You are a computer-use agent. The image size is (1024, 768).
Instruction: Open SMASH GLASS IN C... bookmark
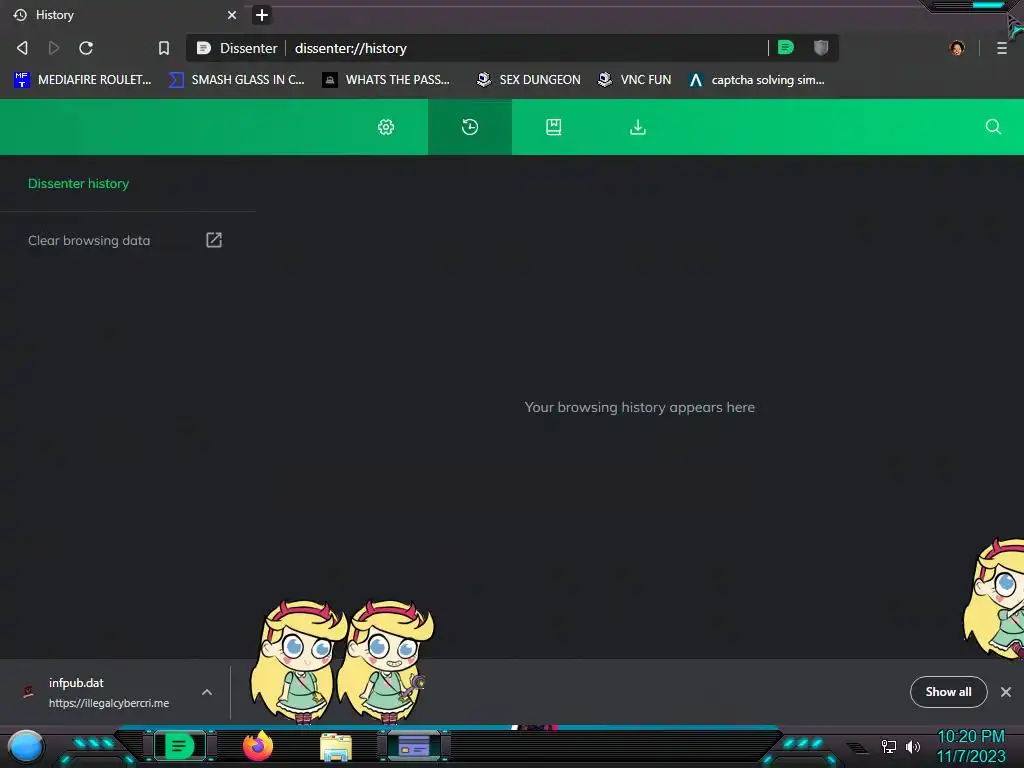point(237,80)
